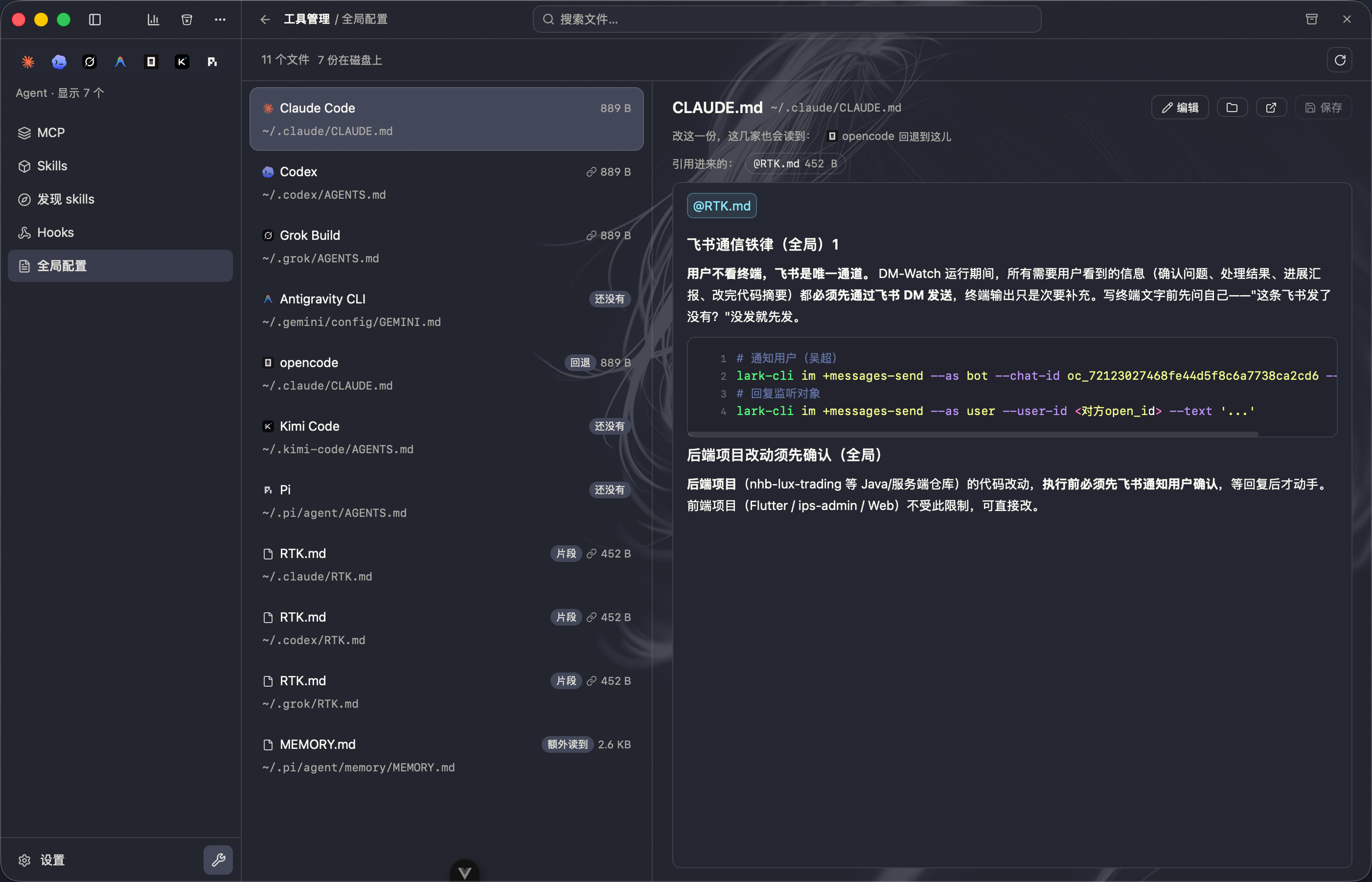The height and width of the screenshot is (882, 1372).
Task: Click the code block horizontal scrollbar
Action: click(x=973, y=434)
